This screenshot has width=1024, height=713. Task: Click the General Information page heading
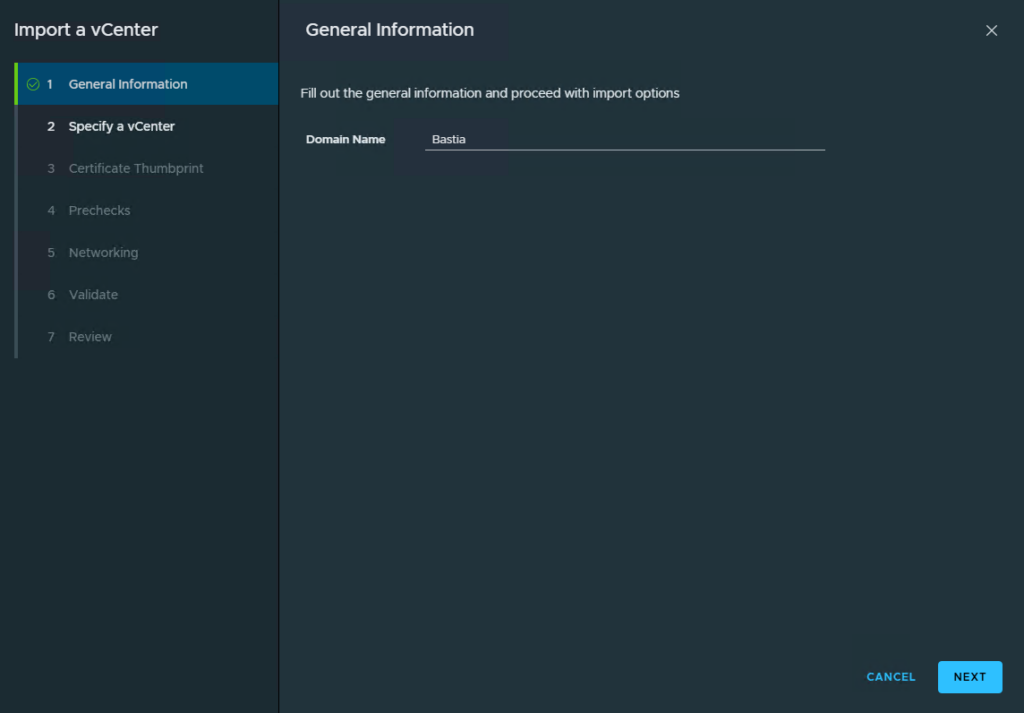click(389, 30)
